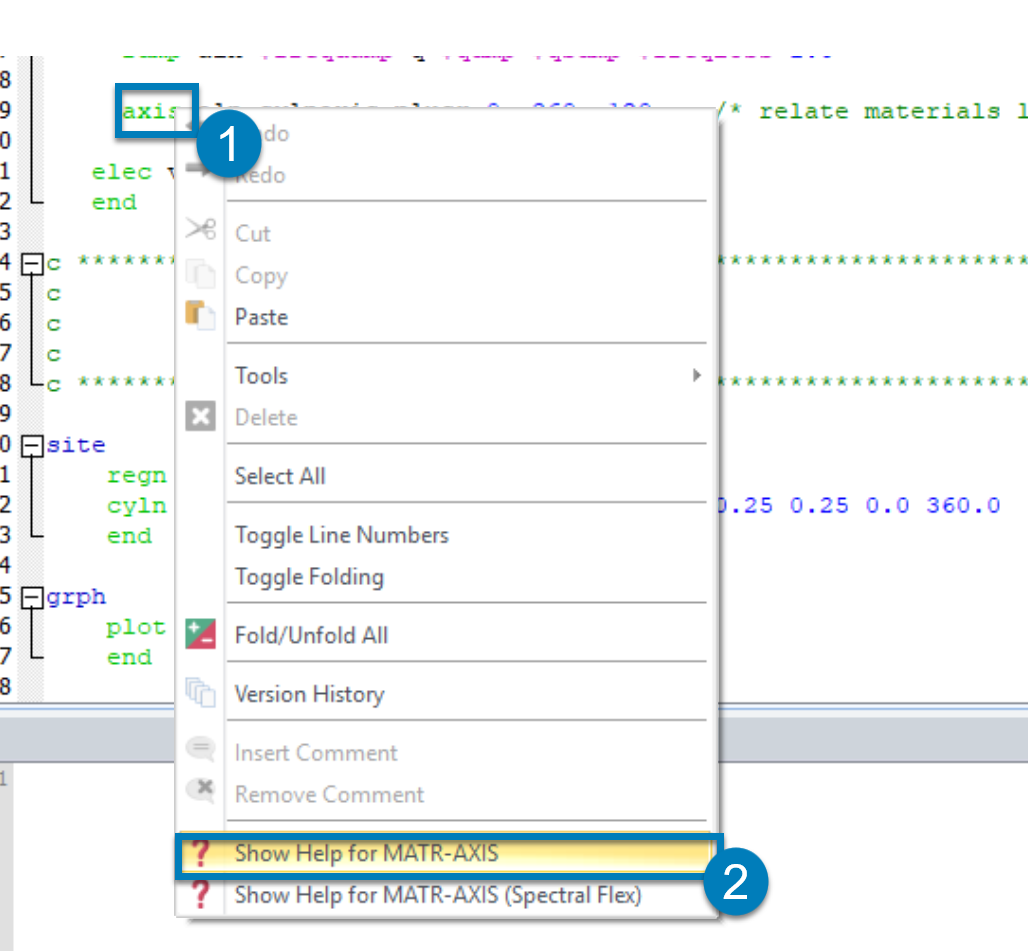Click the Copy pages icon
Image resolution: width=1028 pixels, height=951 pixels.
(200, 273)
